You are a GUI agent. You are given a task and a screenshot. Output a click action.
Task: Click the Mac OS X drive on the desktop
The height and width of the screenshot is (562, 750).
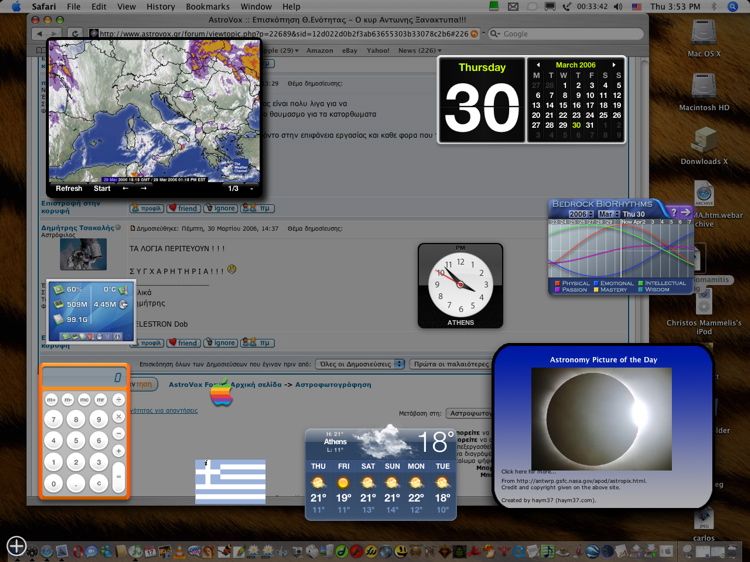[x=704, y=38]
